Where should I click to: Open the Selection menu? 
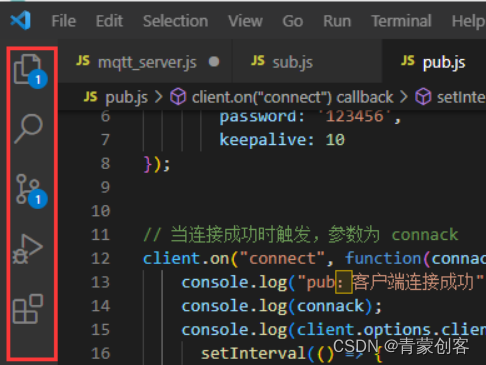click(x=176, y=21)
